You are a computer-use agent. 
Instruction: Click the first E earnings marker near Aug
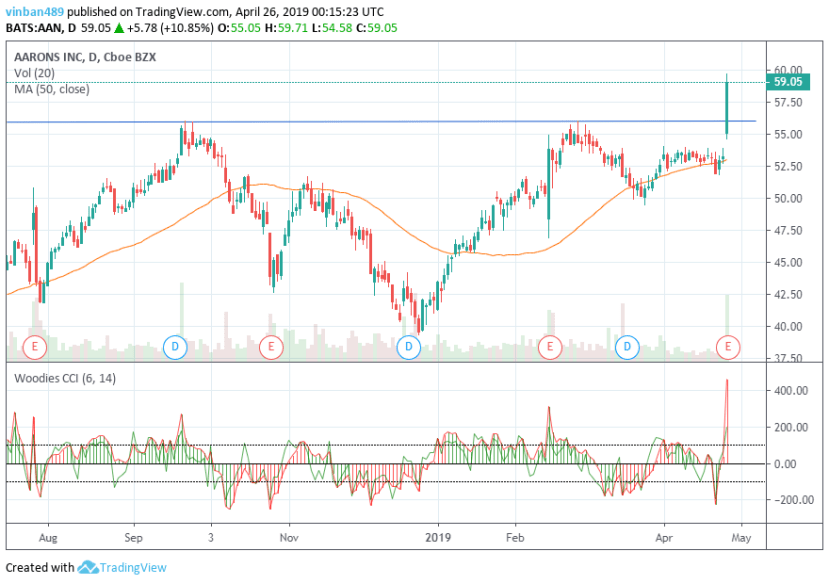pos(33,347)
